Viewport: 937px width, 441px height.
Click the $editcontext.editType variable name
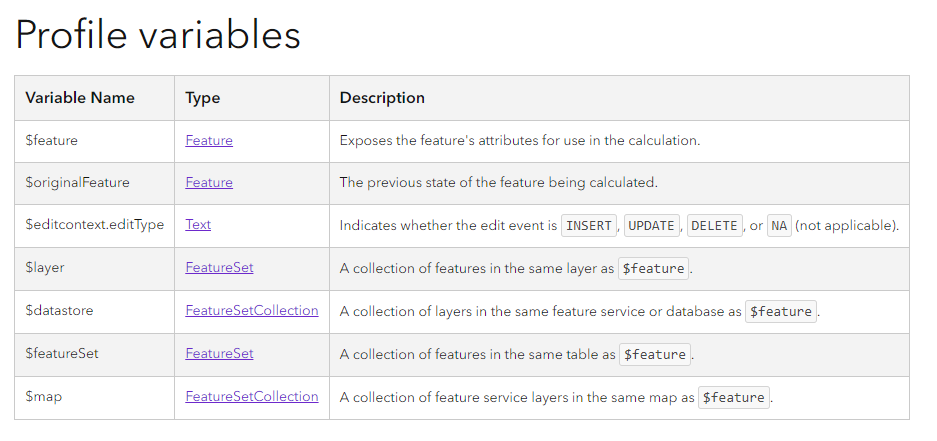click(95, 225)
